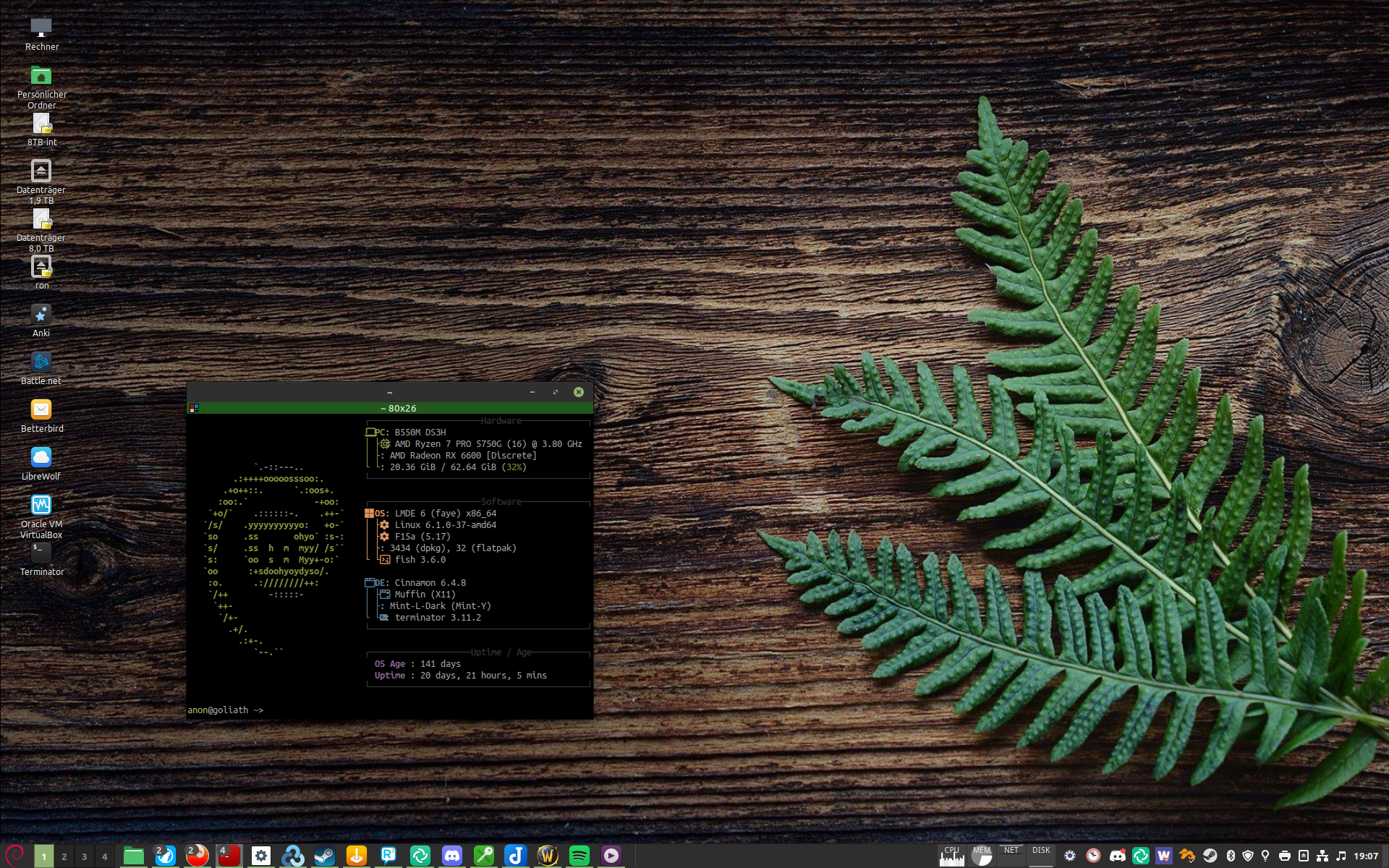1389x868 pixels.
Task: Launch Steam from the taskbar
Action: 325,856
